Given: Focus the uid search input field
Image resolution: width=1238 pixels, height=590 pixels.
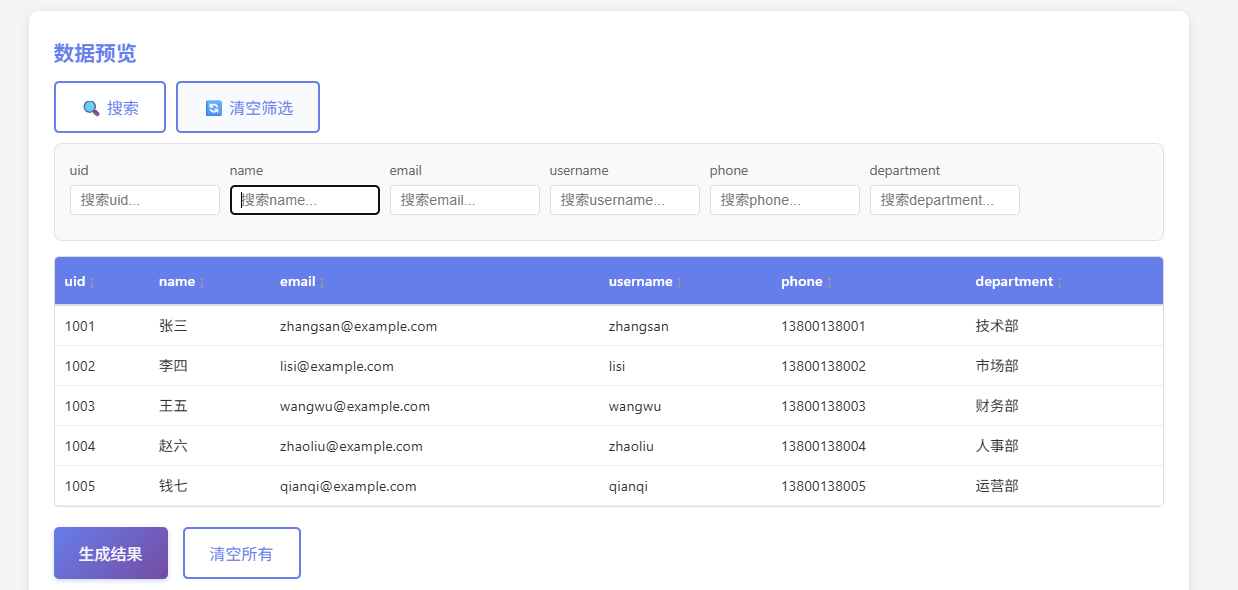Looking at the screenshot, I should point(145,200).
